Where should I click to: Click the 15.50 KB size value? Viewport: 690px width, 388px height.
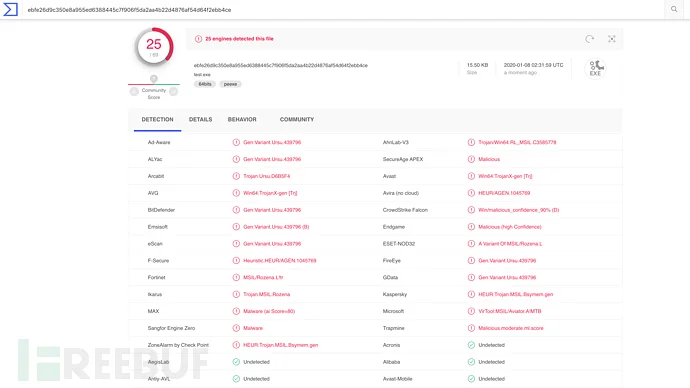click(477, 65)
